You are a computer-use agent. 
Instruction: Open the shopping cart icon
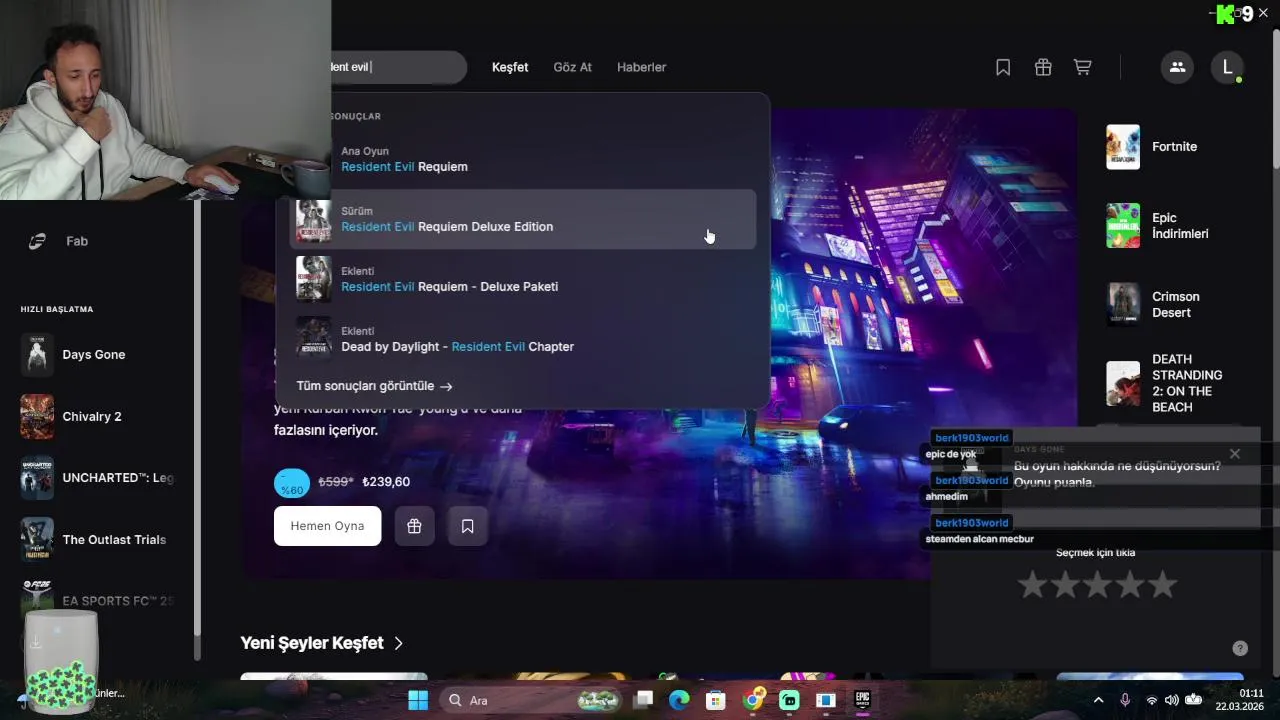pos(1082,67)
